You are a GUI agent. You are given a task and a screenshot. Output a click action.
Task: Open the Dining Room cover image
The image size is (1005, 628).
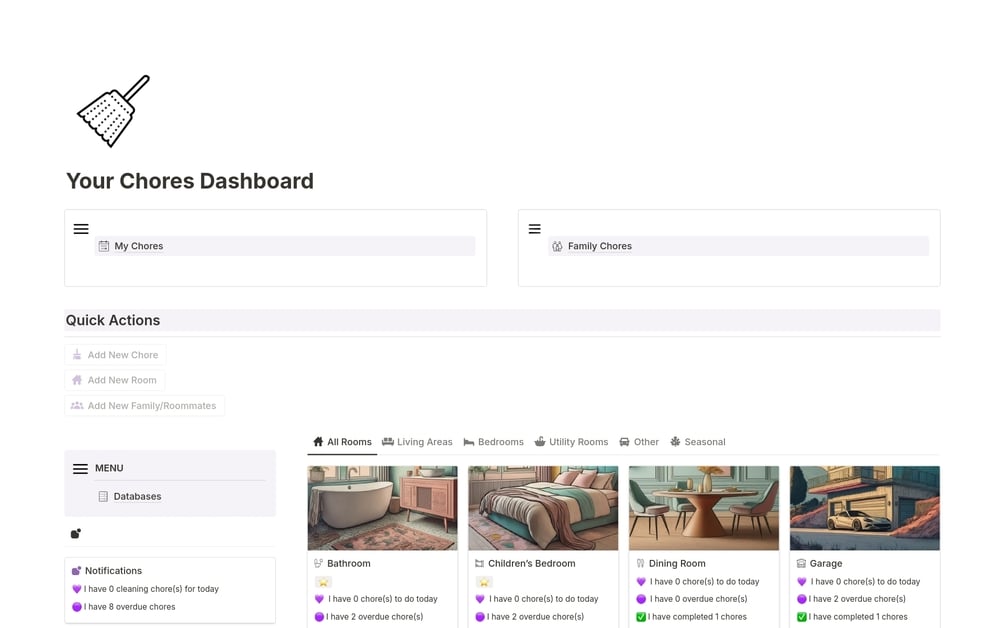(x=704, y=508)
